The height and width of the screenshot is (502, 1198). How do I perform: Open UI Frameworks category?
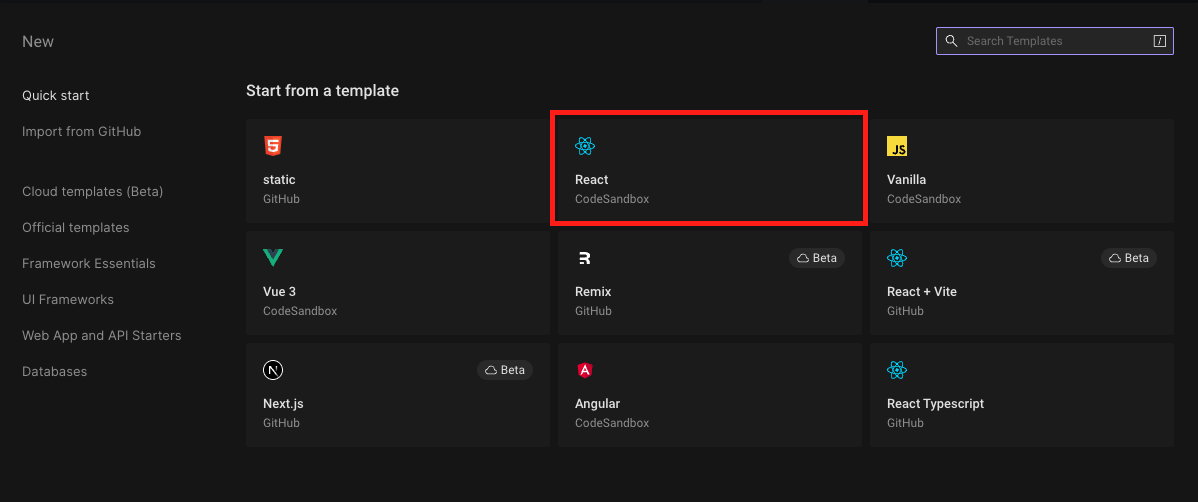pyautogui.click(x=68, y=300)
